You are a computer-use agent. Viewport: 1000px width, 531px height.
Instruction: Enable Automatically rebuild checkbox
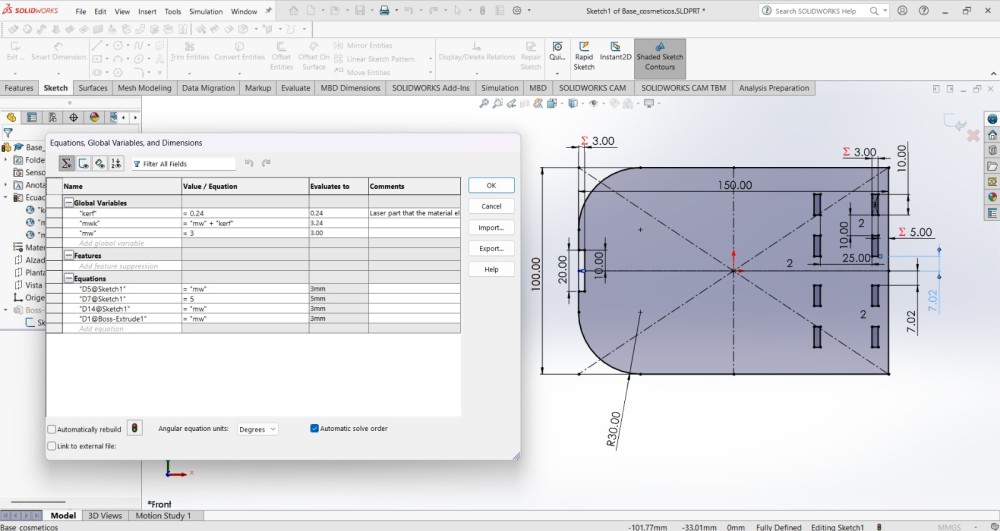point(52,429)
